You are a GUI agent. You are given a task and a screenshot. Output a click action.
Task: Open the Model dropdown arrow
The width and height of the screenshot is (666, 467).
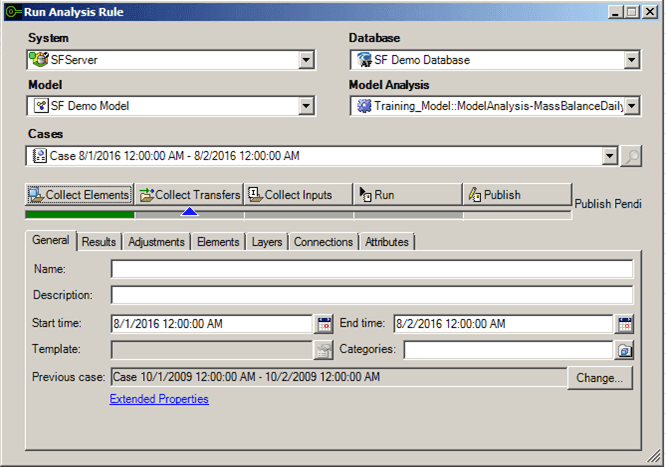[306, 106]
